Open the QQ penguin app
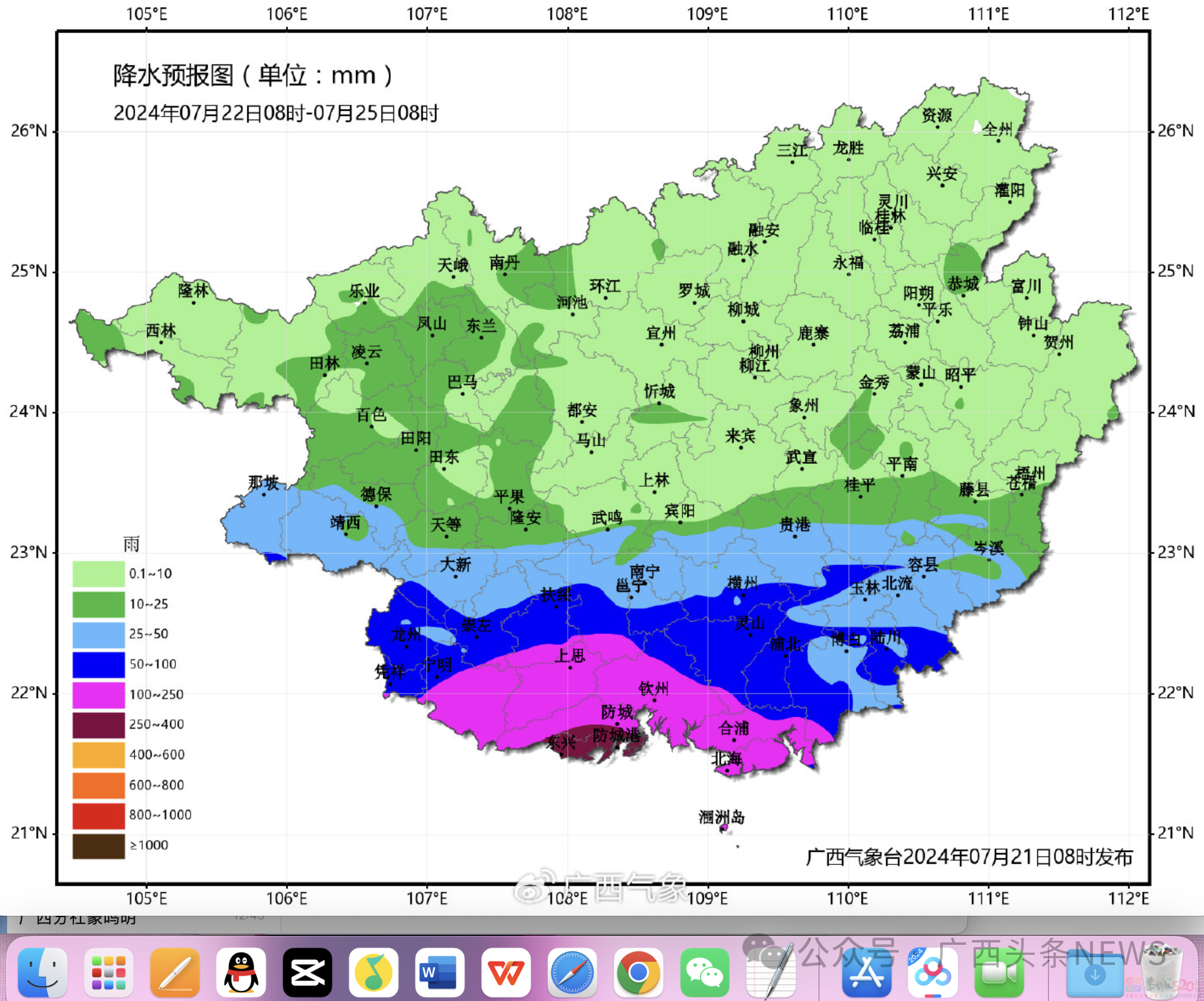Image resolution: width=1204 pixels, height=1001 pixels. point(241,972)
